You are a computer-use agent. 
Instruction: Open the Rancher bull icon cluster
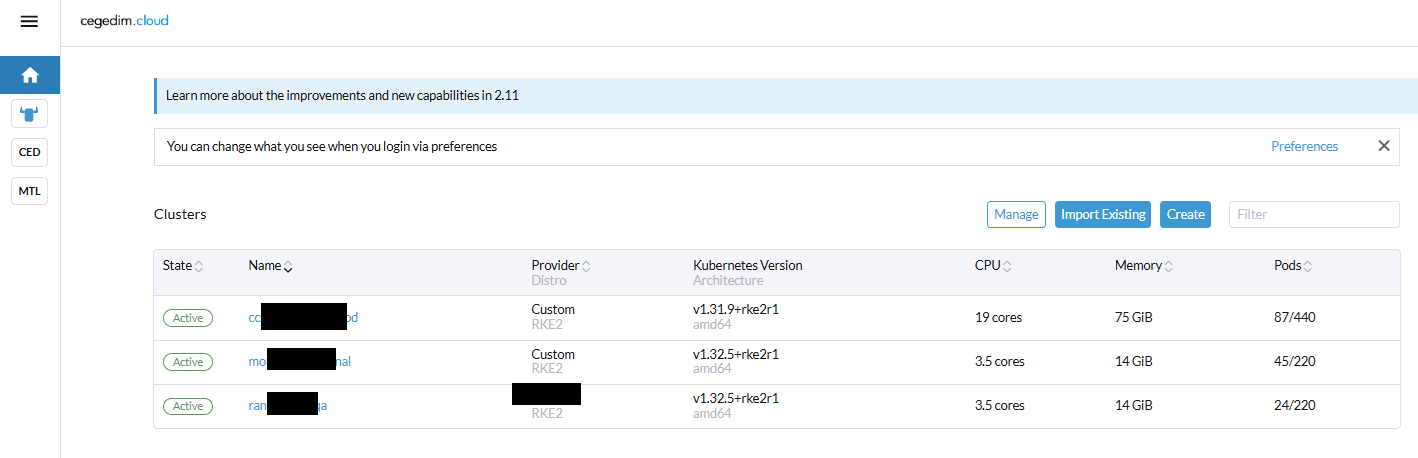coord(30,113)
